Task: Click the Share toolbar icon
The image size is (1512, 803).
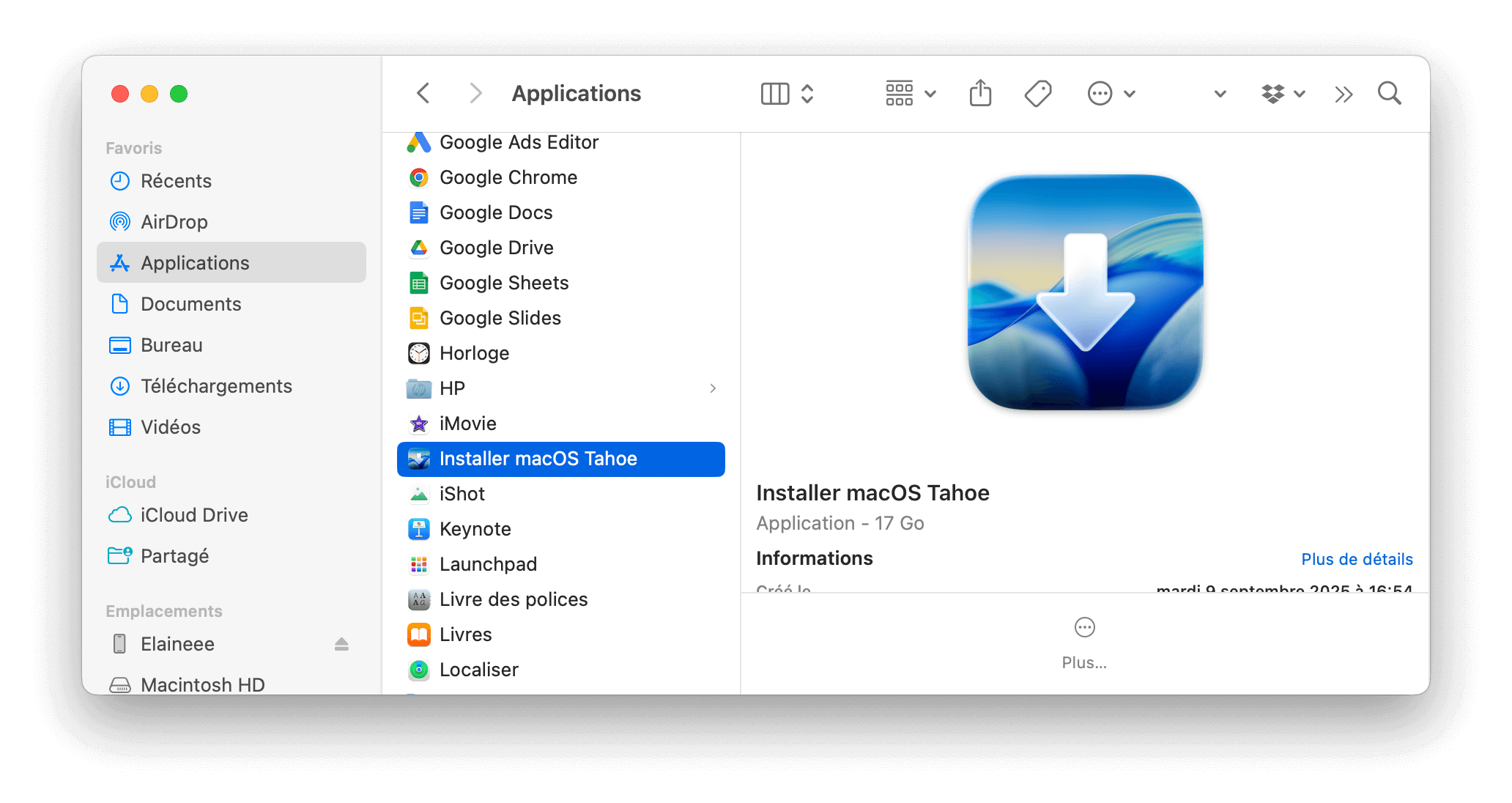Action: pos(980,93)
